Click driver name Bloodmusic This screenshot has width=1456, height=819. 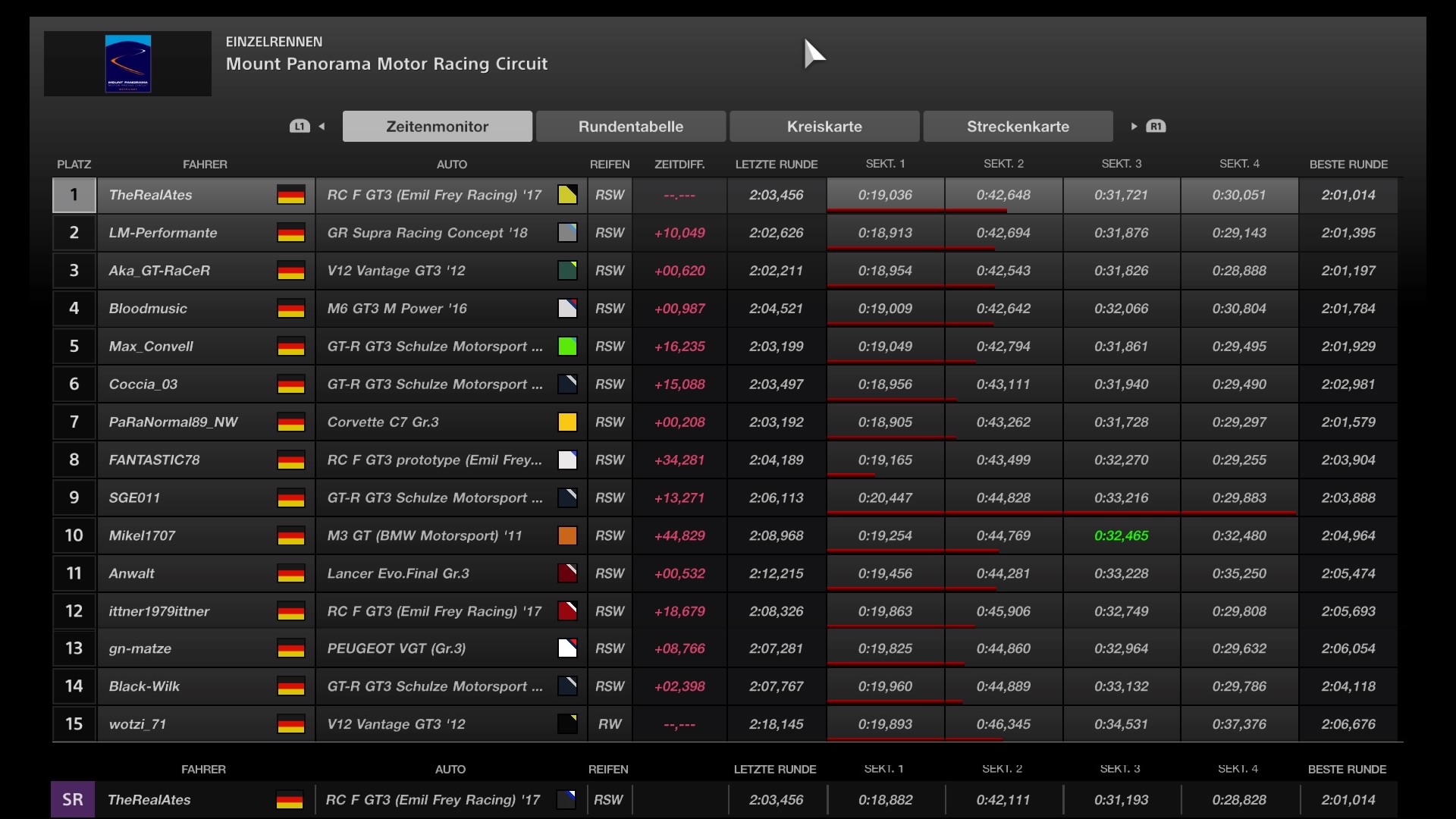(x=148, y=309)
